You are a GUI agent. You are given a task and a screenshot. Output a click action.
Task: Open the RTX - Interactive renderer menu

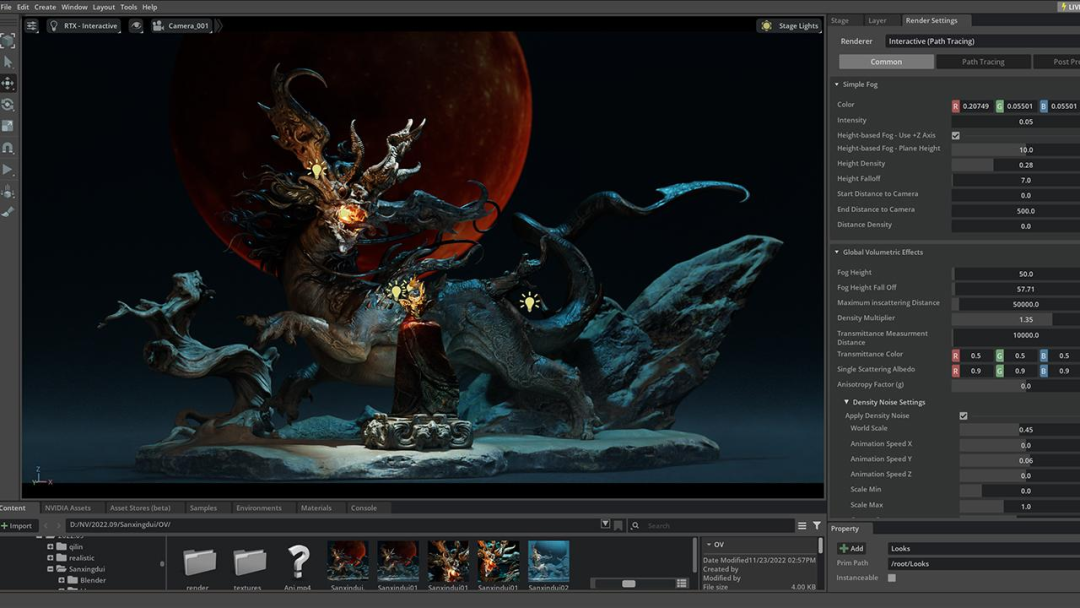click(83, 25)
